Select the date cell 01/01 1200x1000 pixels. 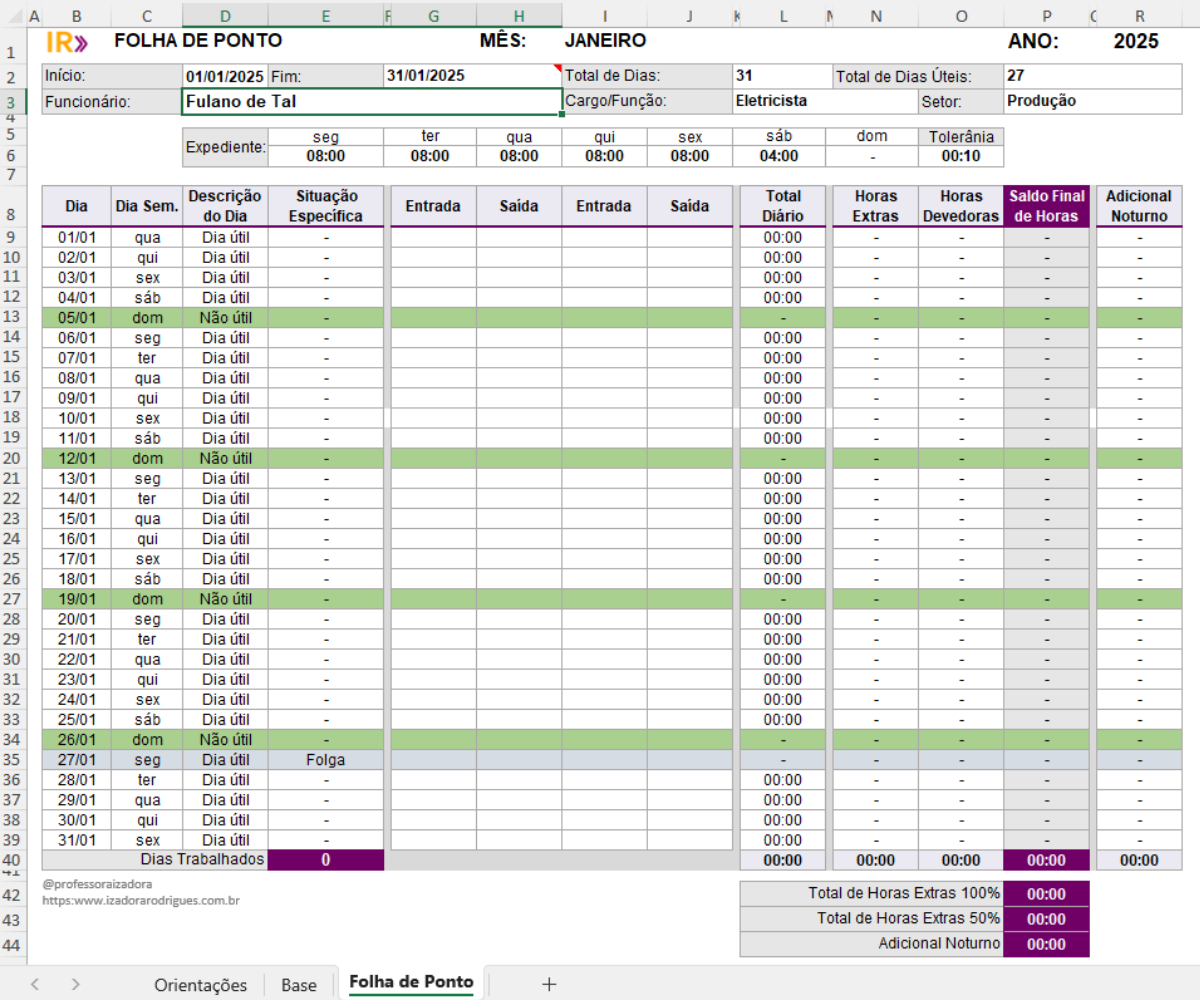click(x=77, y=238)
